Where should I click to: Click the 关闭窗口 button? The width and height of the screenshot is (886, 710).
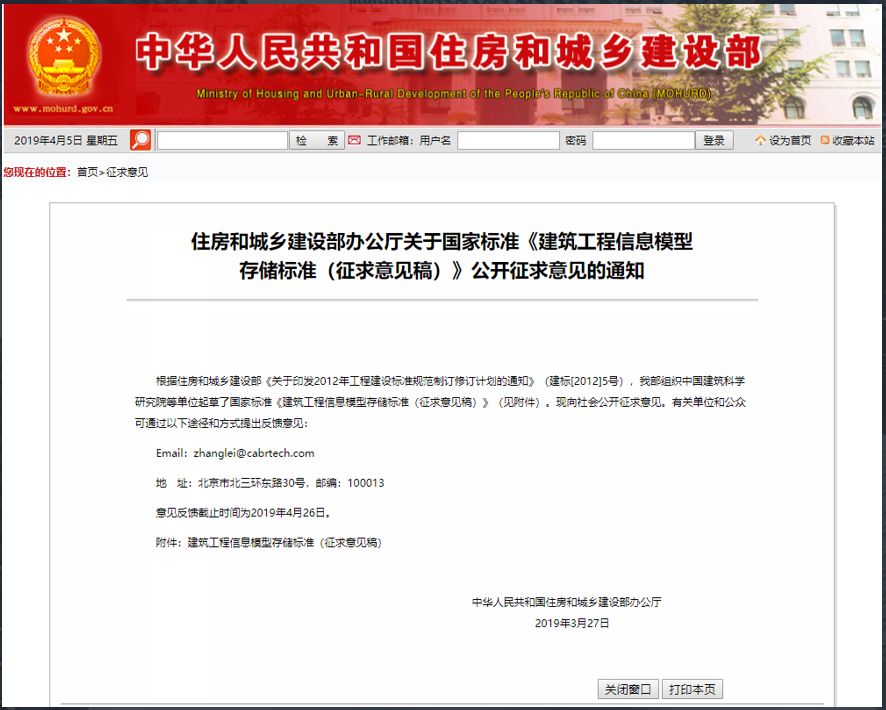[628, 689]
